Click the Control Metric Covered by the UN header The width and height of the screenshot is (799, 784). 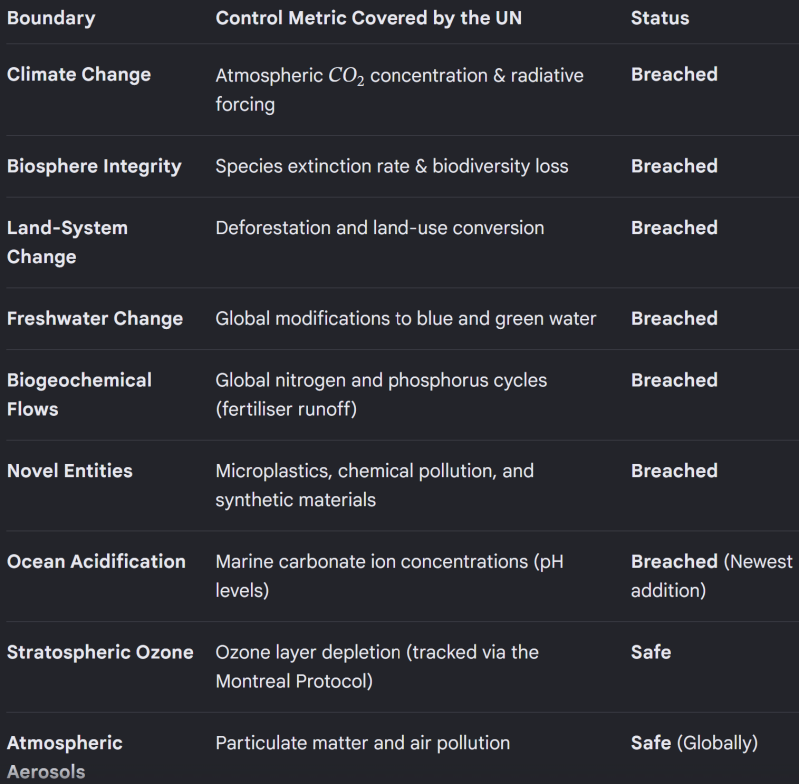368,18
